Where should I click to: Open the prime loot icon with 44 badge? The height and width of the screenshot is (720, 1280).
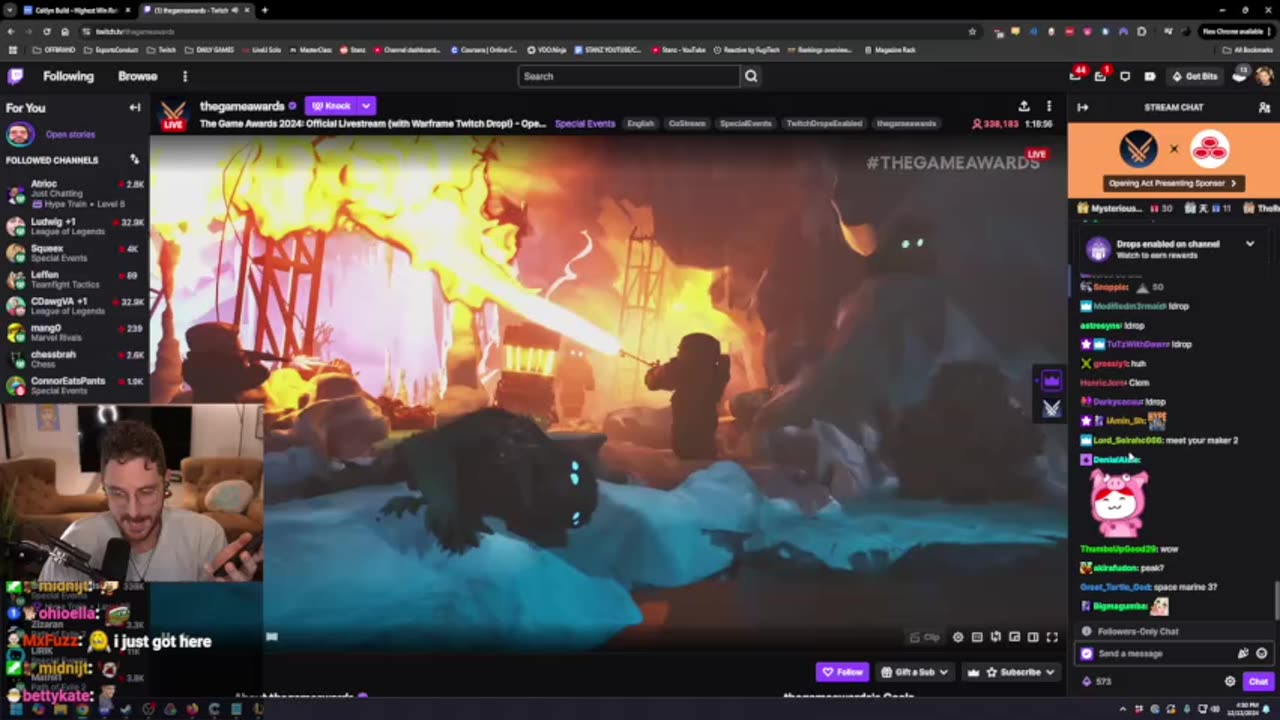pyautogui.click(x=1076, y=76)
